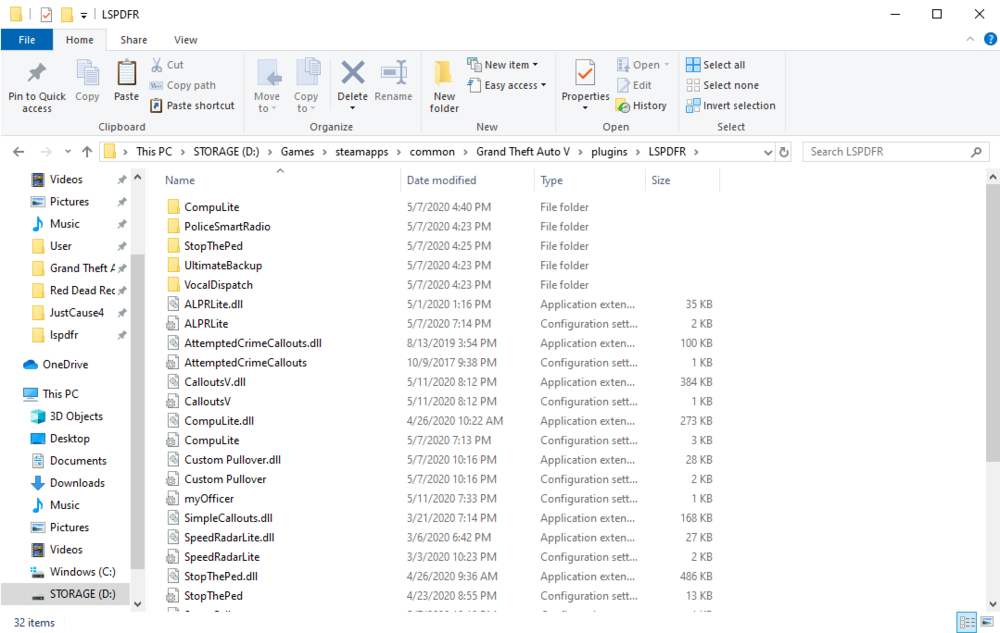Click navigation pane scrollbar down arrow
Image resolution: width=1000 pixels, height=633 pixels.
[x=138, y=604]
